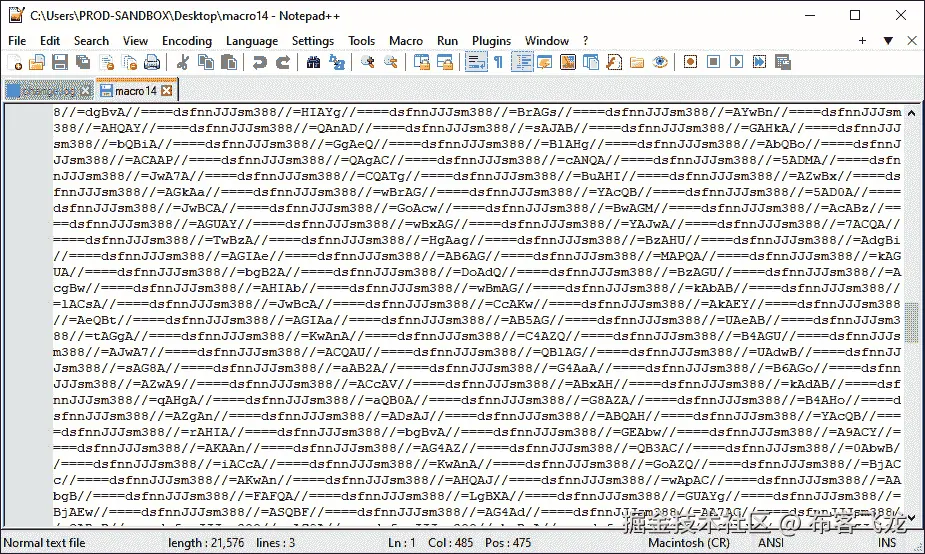
Task: Open the ? help menu
Action: (x=585, y=41)
